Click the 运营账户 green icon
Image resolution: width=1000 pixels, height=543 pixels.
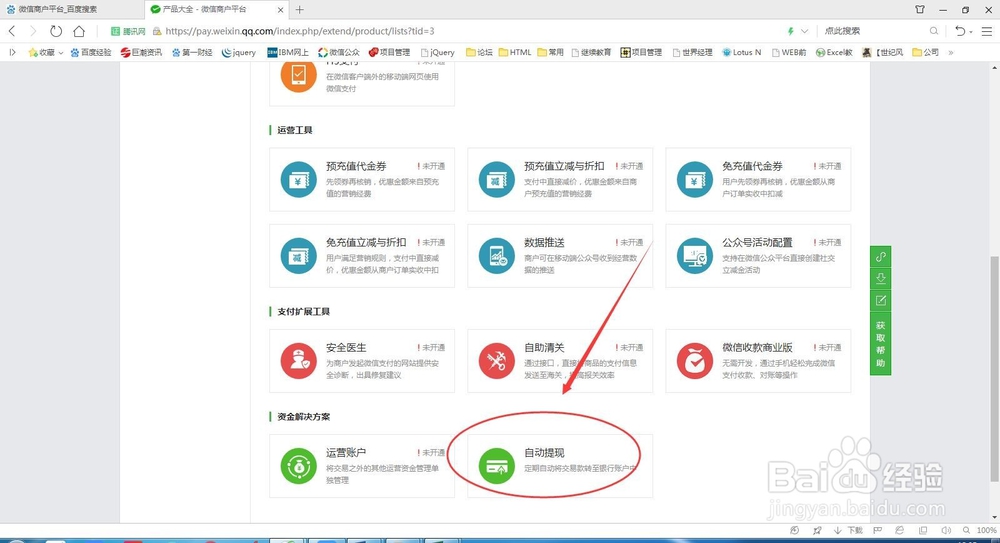[x=298, y=466]
